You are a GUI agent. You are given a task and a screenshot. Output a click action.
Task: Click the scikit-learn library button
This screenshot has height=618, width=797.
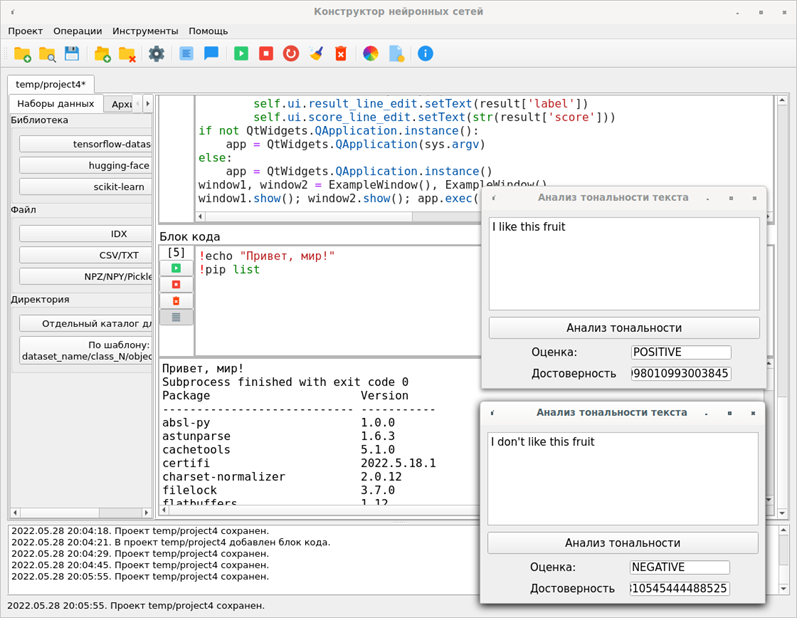(x=85, y=187)
